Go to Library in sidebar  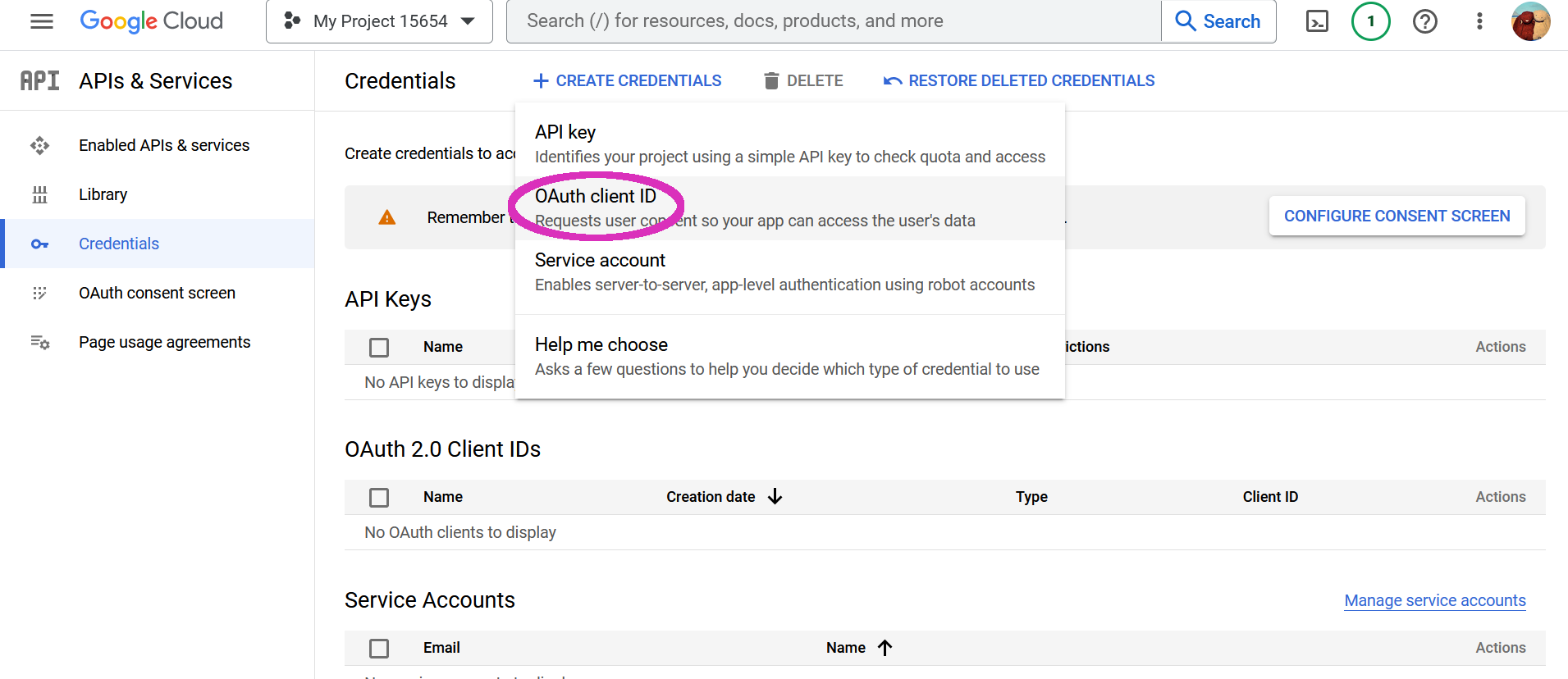pos(103,194)
